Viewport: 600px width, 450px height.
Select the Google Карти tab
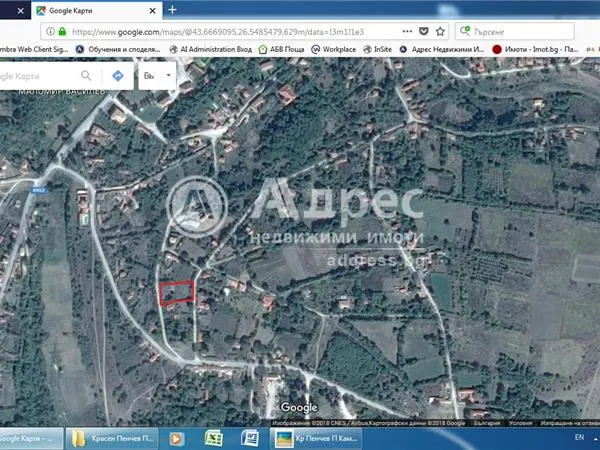point(96,11)
